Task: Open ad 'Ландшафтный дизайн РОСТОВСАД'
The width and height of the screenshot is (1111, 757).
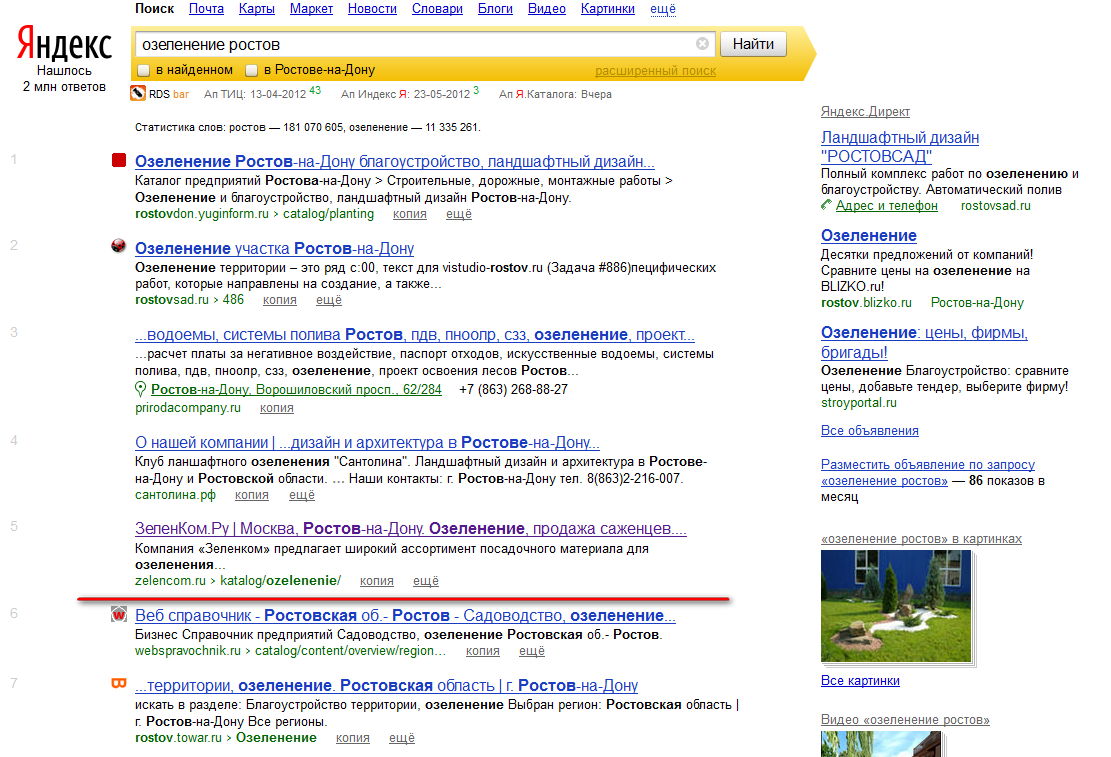Action: point(900,147)
